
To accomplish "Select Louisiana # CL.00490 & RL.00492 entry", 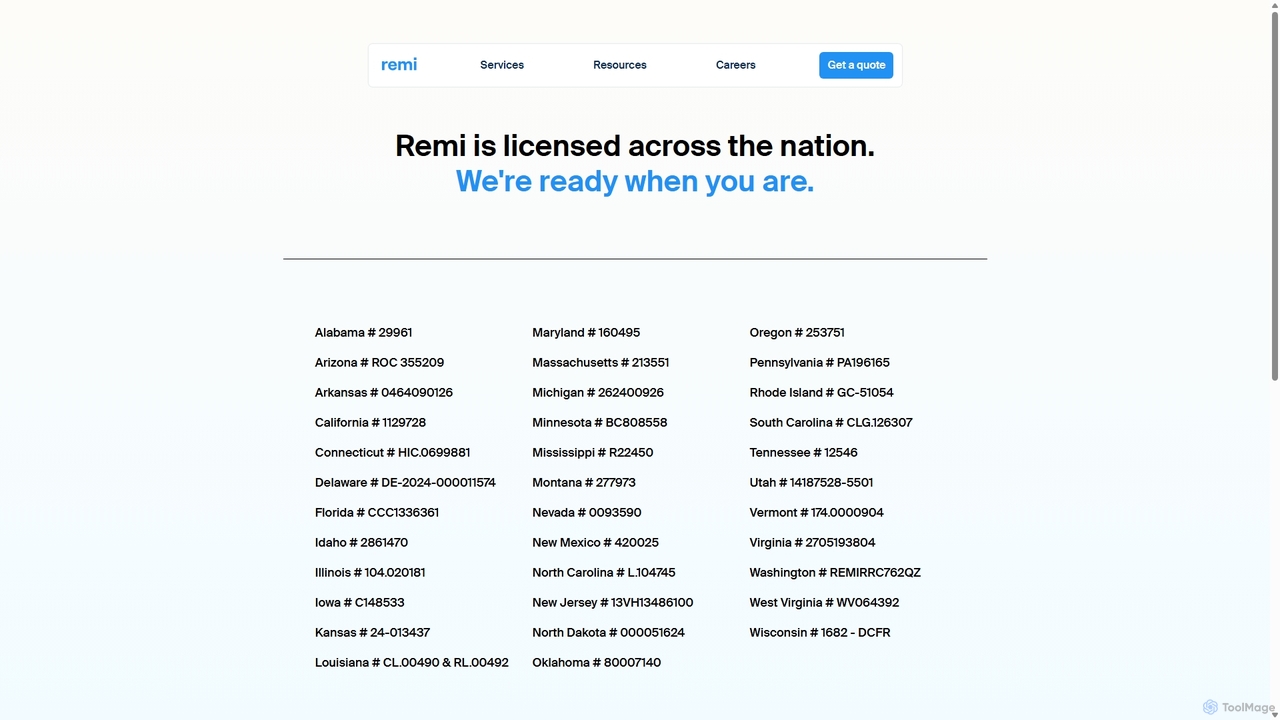I will [x=412, y=663].
